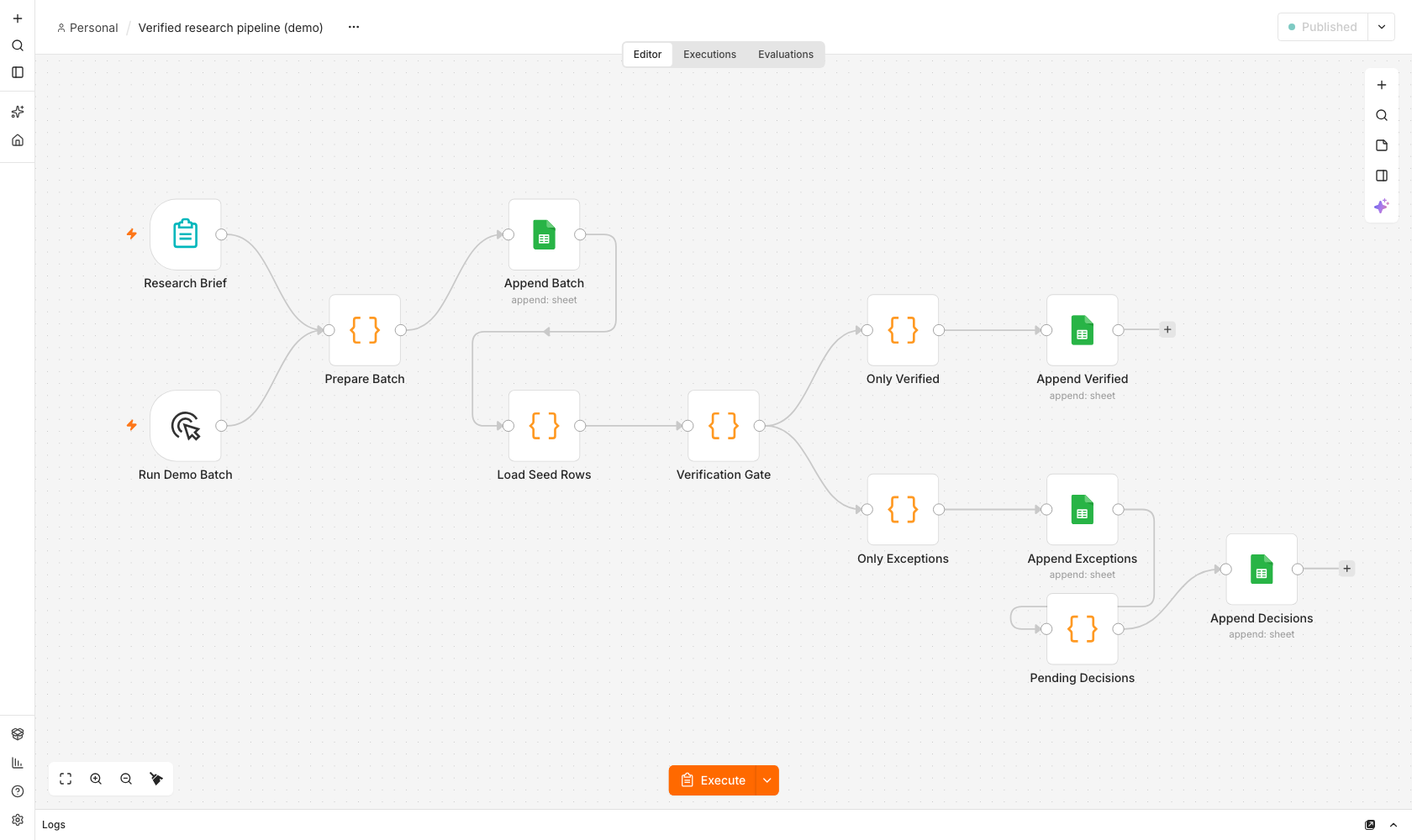Select the Append Exceptions sheets node

(1083, 510)
